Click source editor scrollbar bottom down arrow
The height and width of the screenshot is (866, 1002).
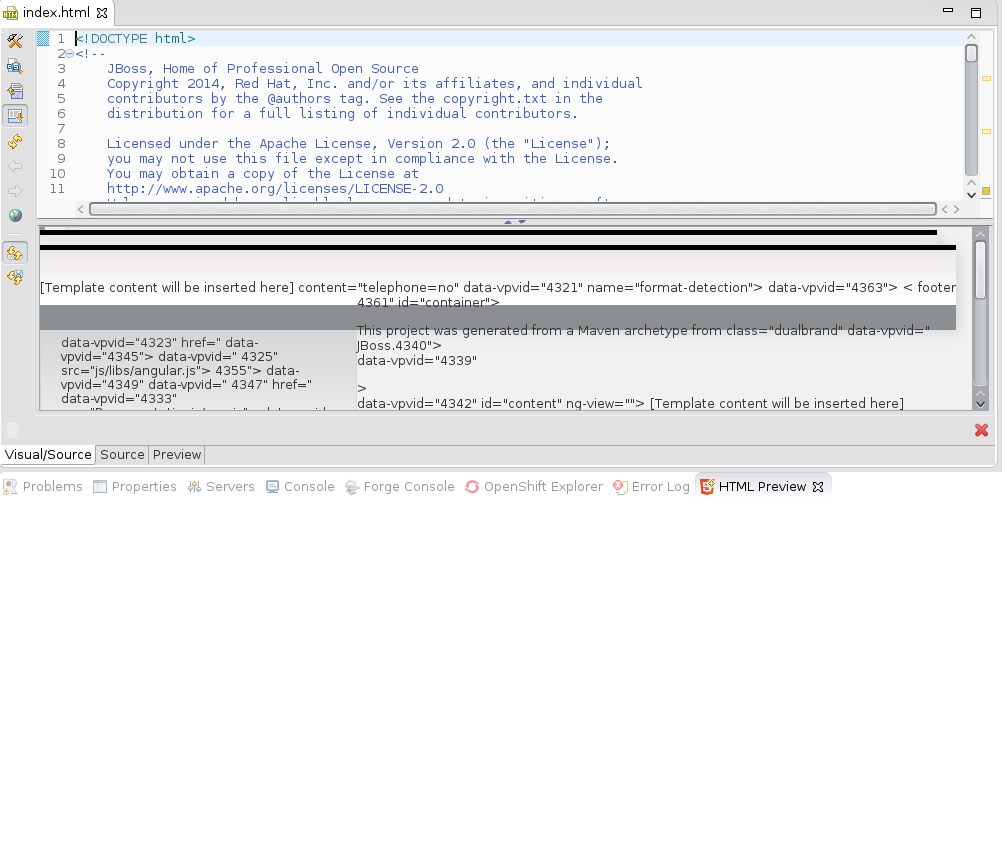click(x=971, y=195)
